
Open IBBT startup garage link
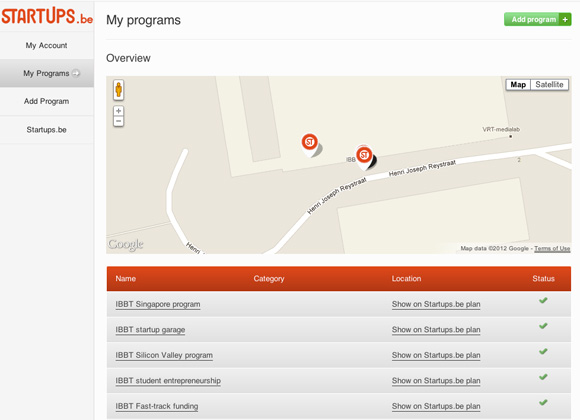(x=150, y=330)
